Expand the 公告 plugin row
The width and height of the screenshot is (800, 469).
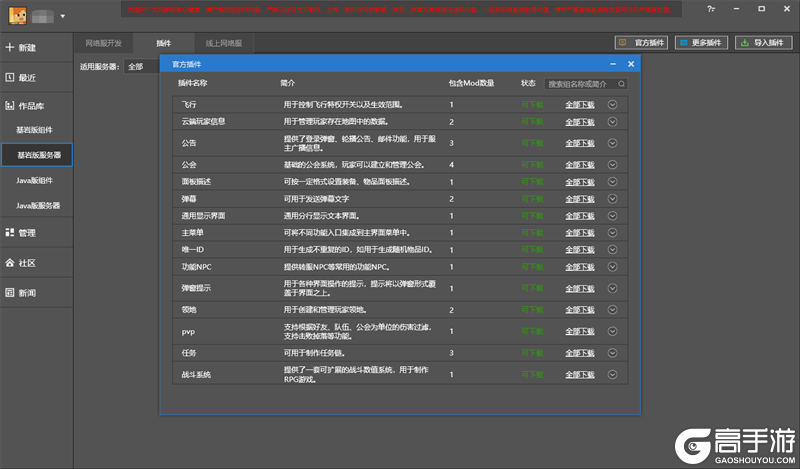pos(612,143)
